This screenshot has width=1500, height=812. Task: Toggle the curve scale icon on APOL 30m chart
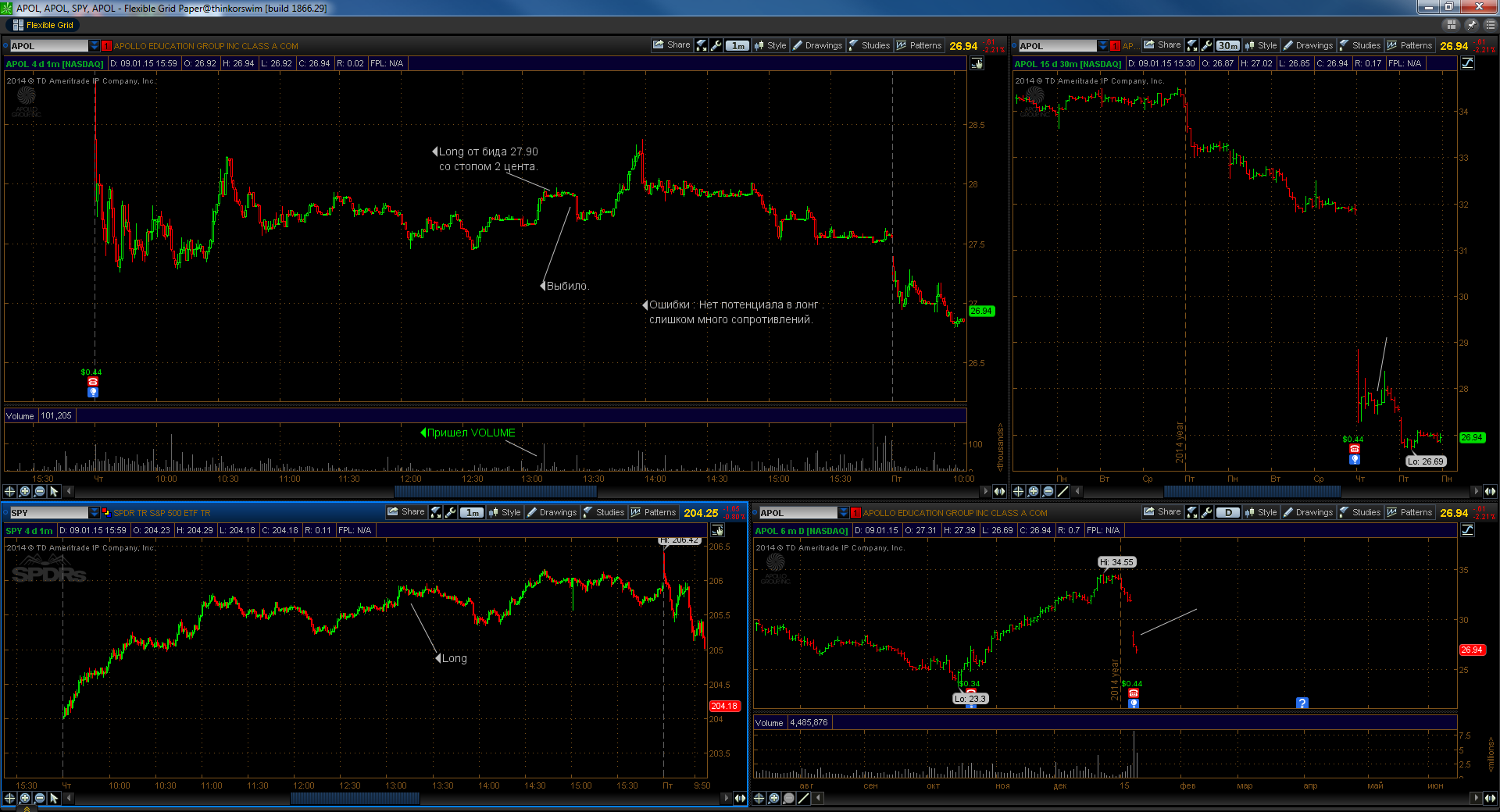(1467, 63)
